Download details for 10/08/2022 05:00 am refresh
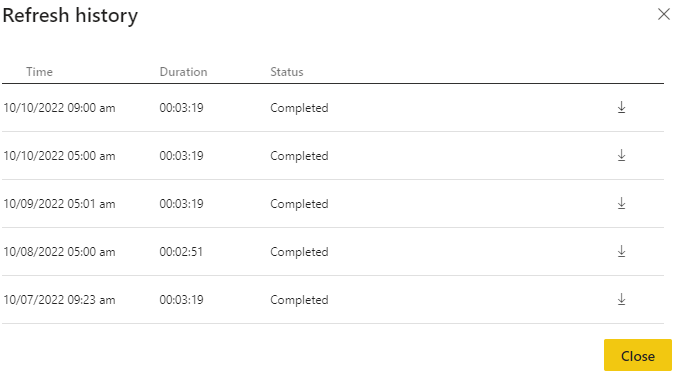Image resolution: width=684 pixels, height=385 pixels. [x=622, y=251]
